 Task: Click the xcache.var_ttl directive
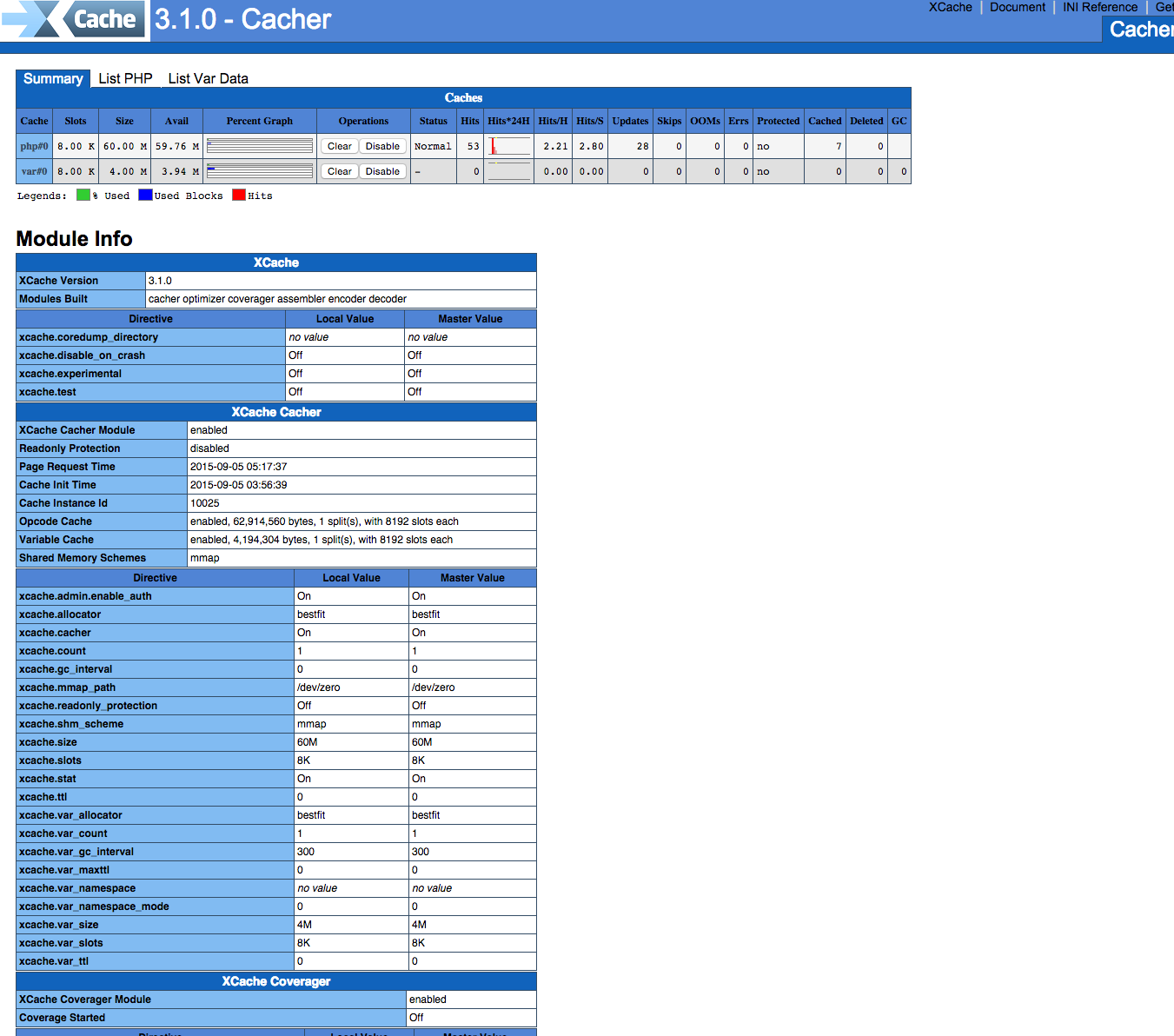[54, 961]
